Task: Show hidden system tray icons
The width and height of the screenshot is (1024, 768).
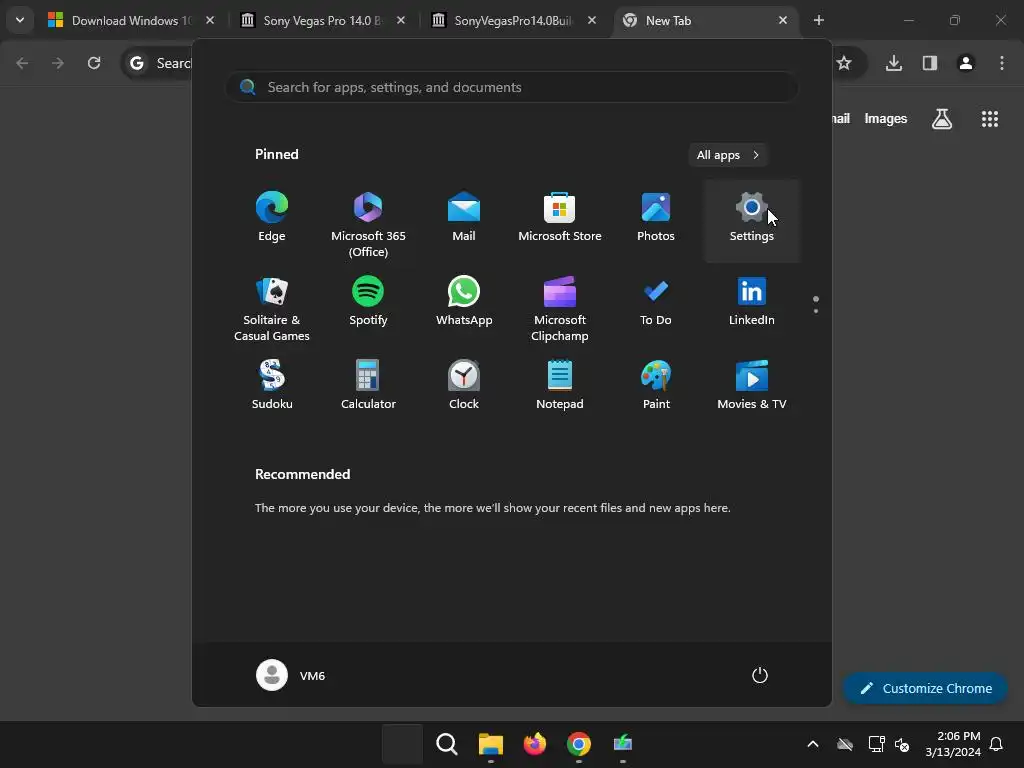Action: [x=813, y=744]
